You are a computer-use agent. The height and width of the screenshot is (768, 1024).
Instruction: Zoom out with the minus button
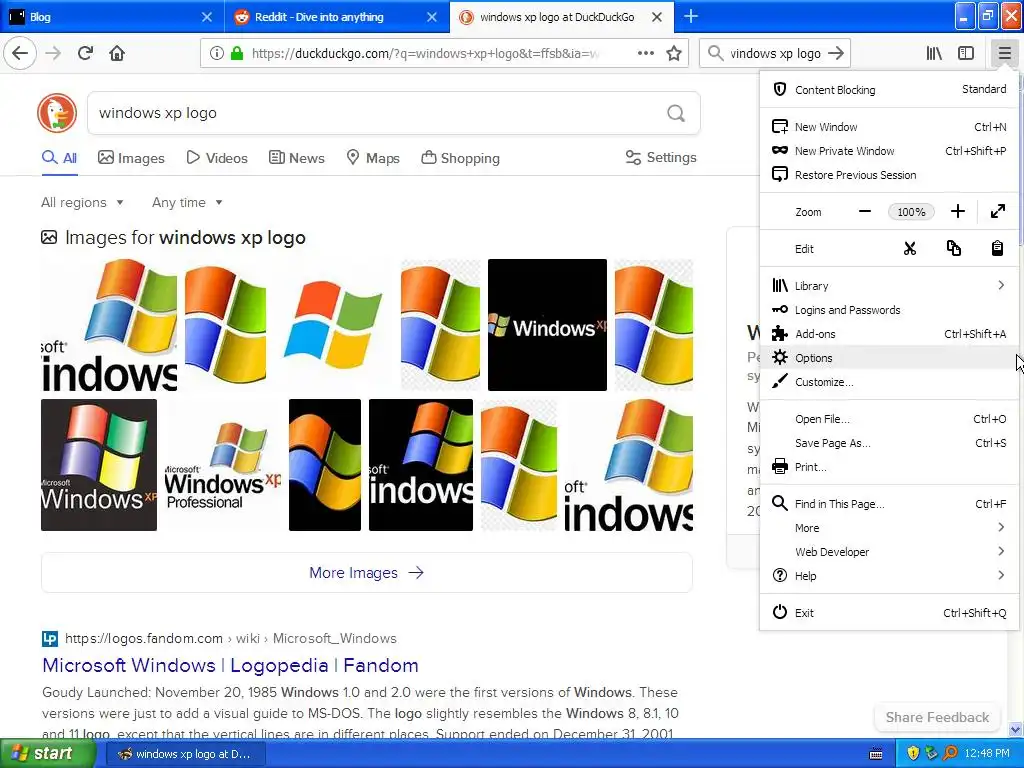coord(865,212)
